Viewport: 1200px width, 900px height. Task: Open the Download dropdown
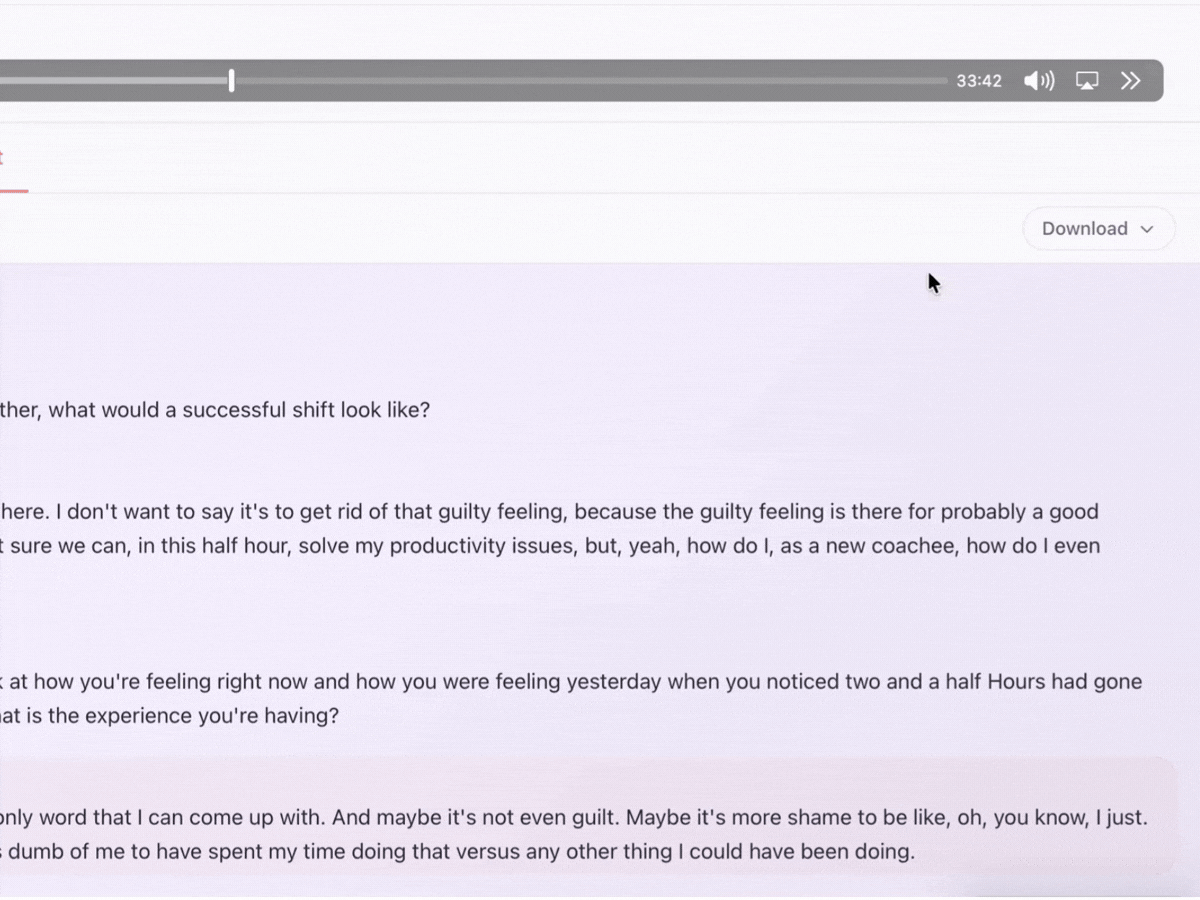coord(1098,229)
